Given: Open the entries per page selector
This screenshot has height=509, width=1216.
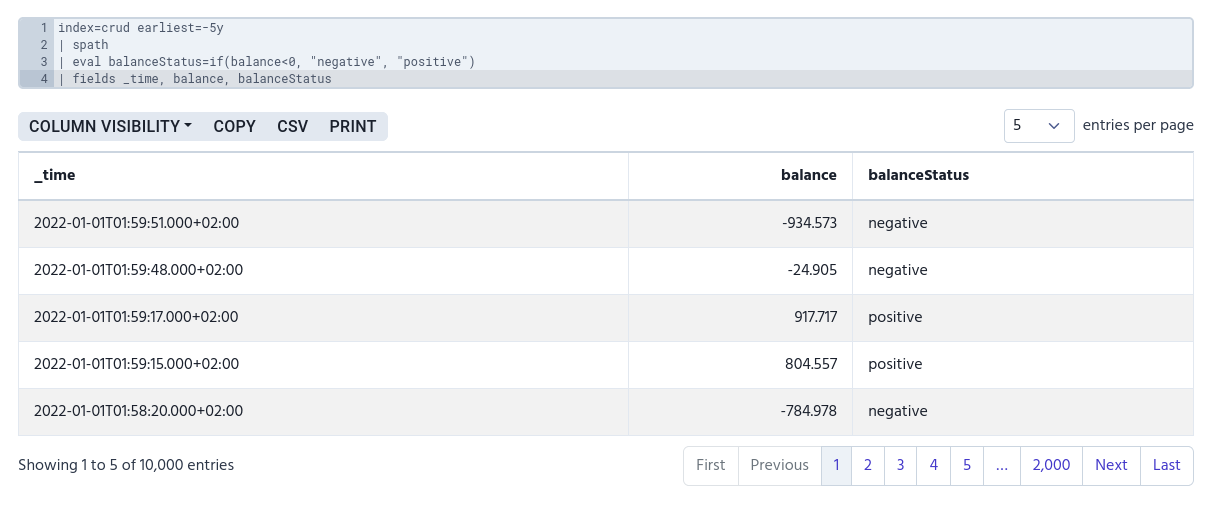Looking at the screenshot, I should pos(1039,125).
